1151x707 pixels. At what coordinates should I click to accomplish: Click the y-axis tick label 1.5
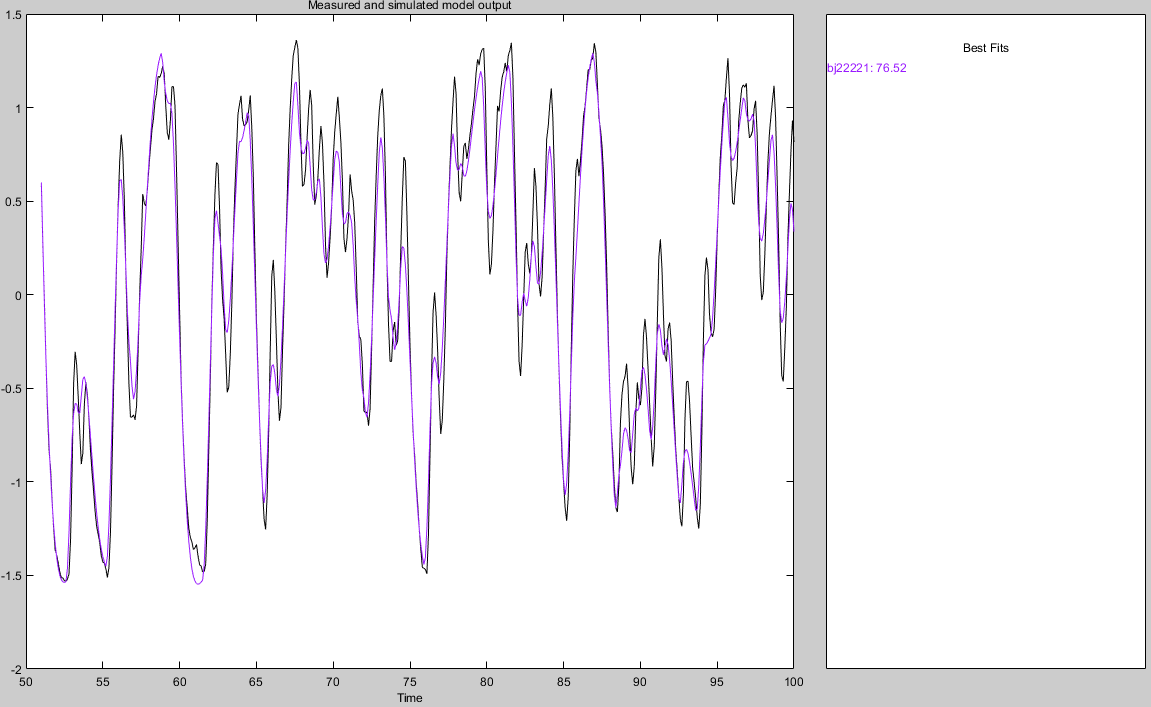point(13,15)
